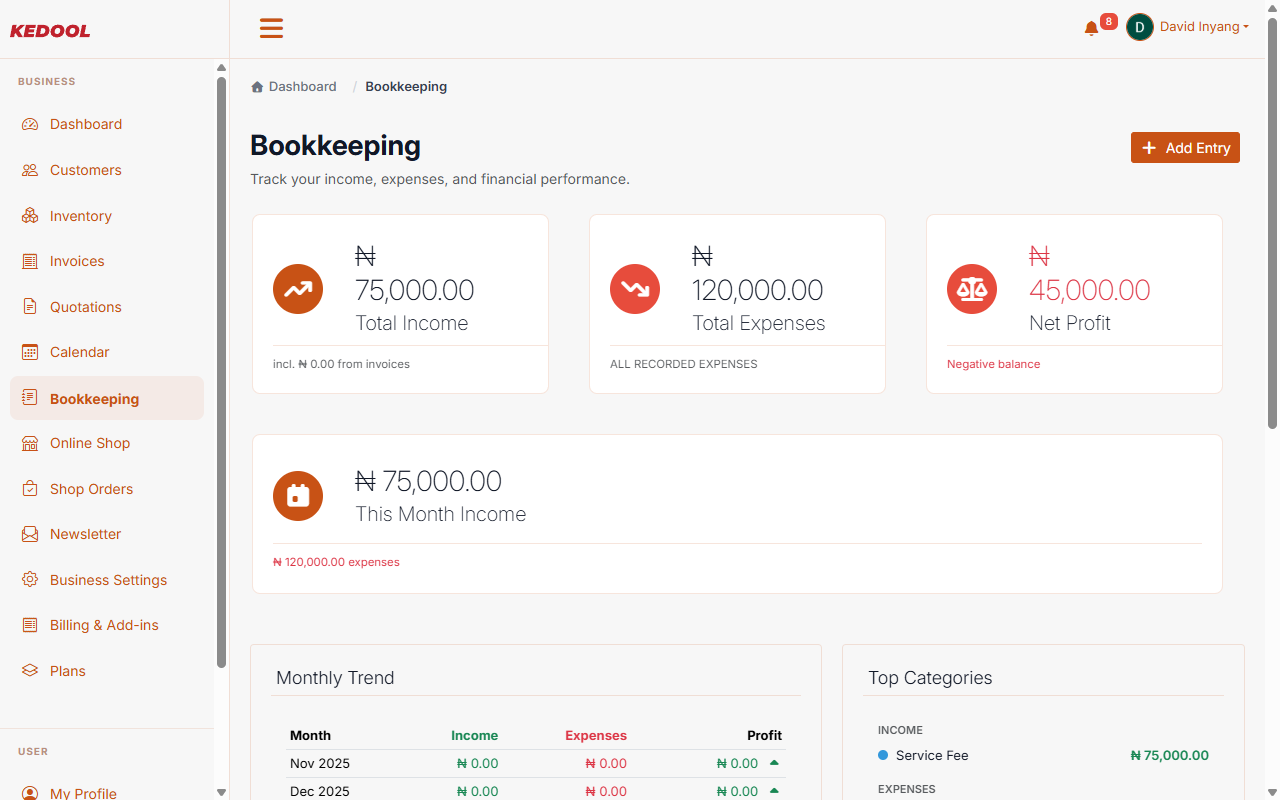Image resolution: width=1280 pixels, height=800 pixels.
Task: Click the main page vertical scrollbar
Action: click(x=1272, y=225)
